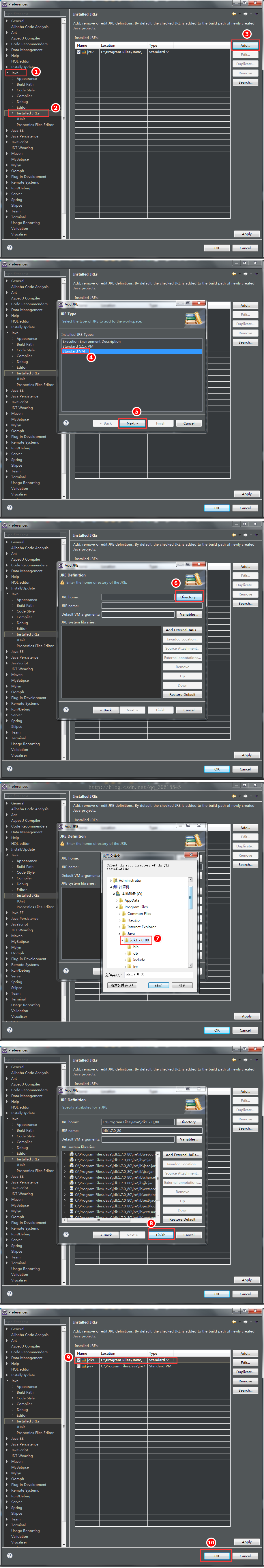The image size is (264, 1568).
Task: Click 确定 in the folder browse dialog
Action: point(158,985)
